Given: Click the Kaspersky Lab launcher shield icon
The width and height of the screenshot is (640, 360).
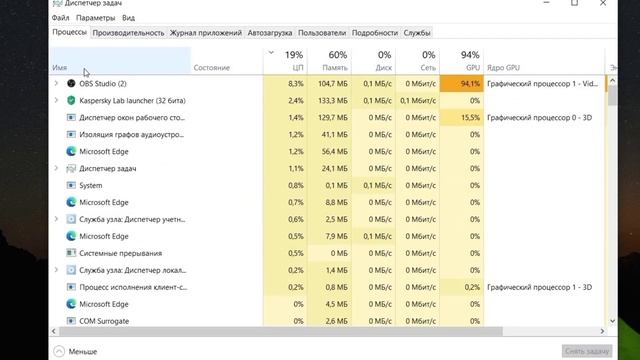Looking at the screenshot, I should [x=71, y=100].
